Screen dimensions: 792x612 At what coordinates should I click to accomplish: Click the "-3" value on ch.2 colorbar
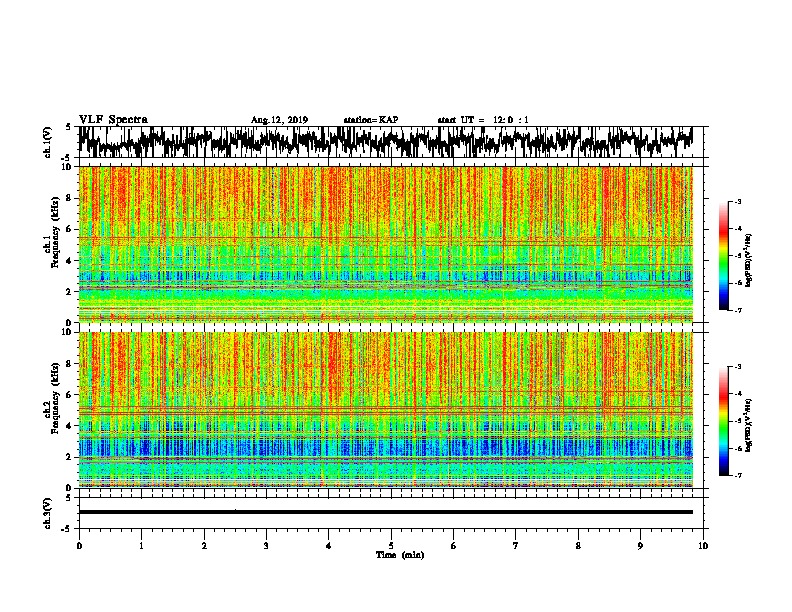pyautogui.click(x=737, y=367)
